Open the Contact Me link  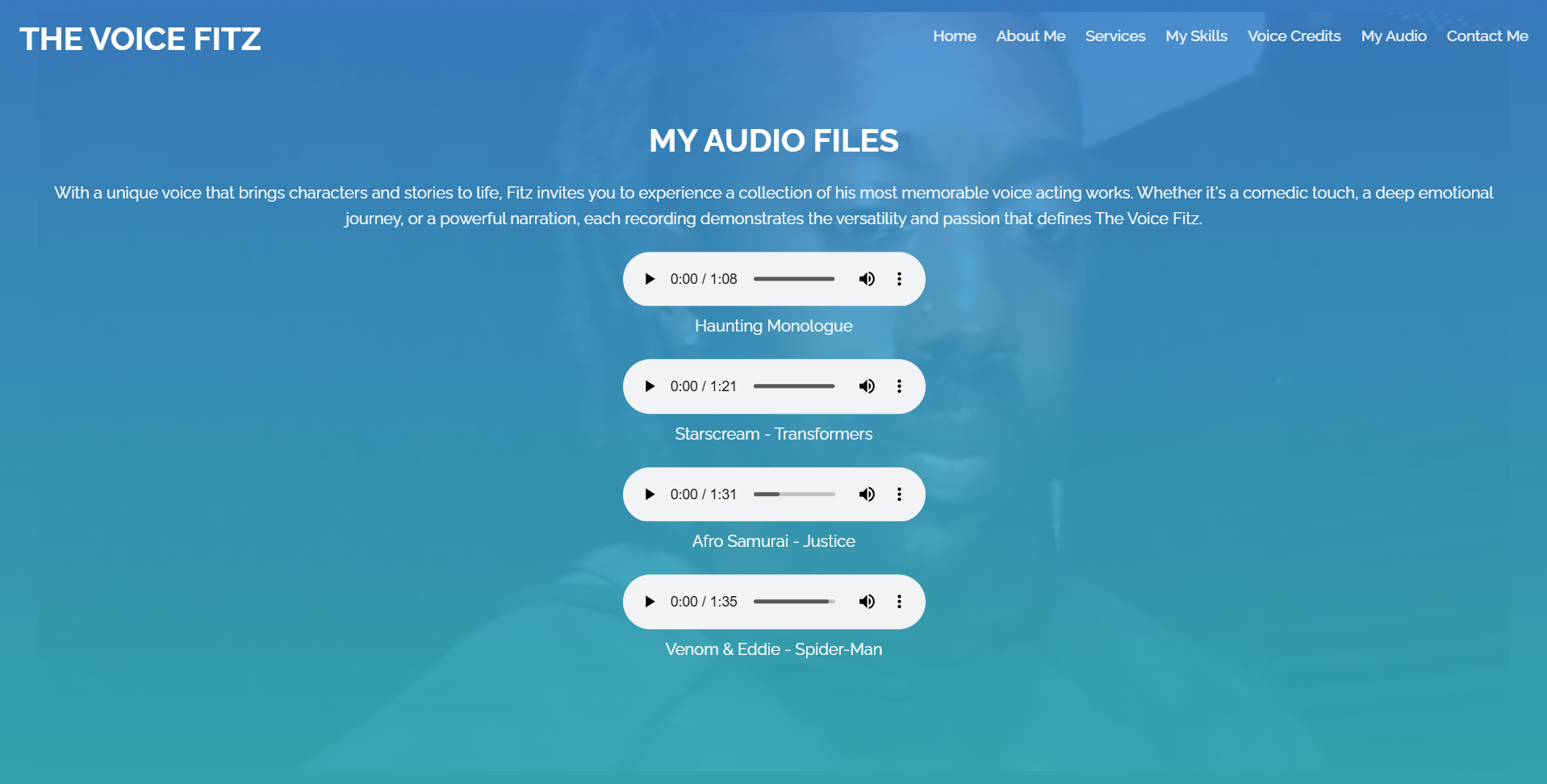coord(1487,36)
